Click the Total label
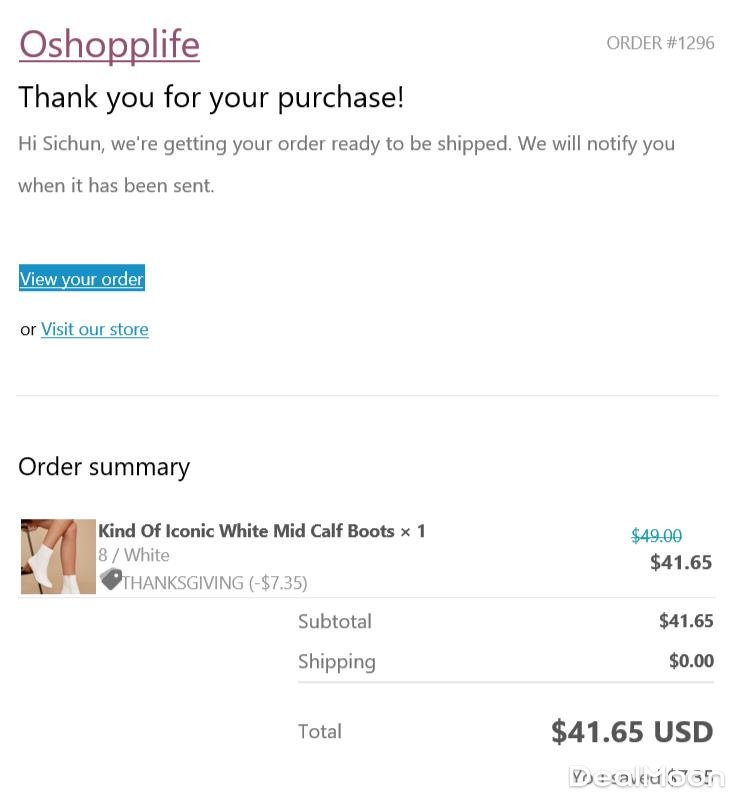The width and height of the screenshot is (739, 801). click(x=319, y=731)
